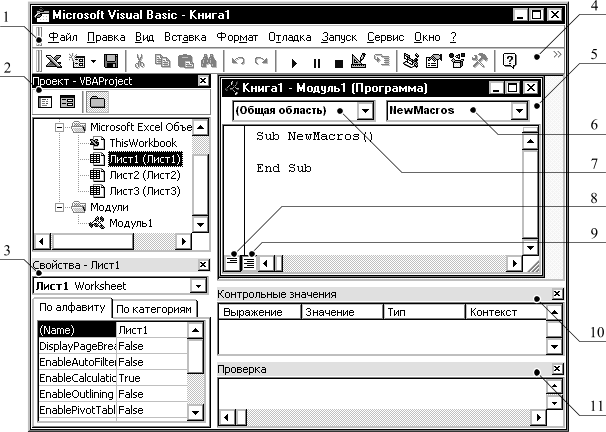Switch to По категориям tab
The height and width of the screenshot is (432, 606).
(x=154, y=309)
